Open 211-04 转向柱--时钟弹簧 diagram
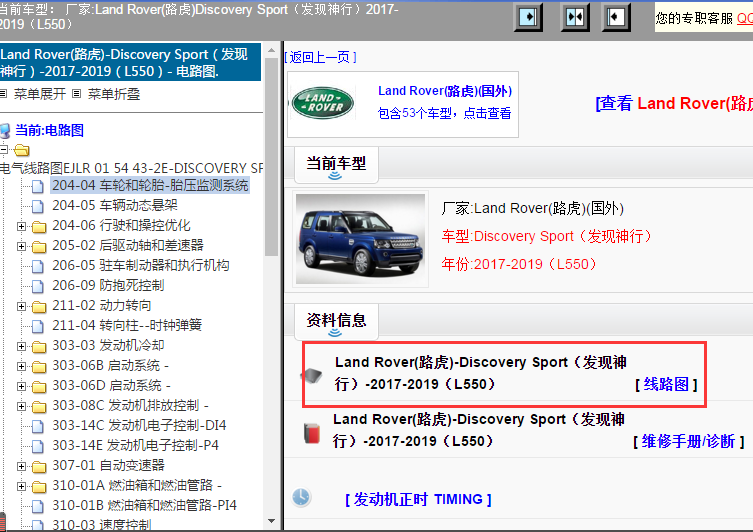Viewport: 753px width, 532px height. coord(127,326)
